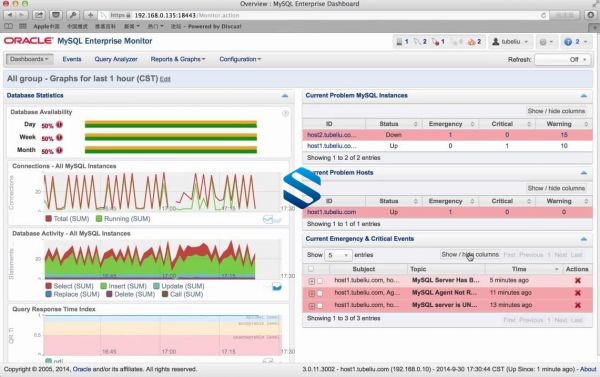Viewport: 600px width, 377px height.
Task: Open the Reports & Graphs menu
Action: [x=178, y=59]
